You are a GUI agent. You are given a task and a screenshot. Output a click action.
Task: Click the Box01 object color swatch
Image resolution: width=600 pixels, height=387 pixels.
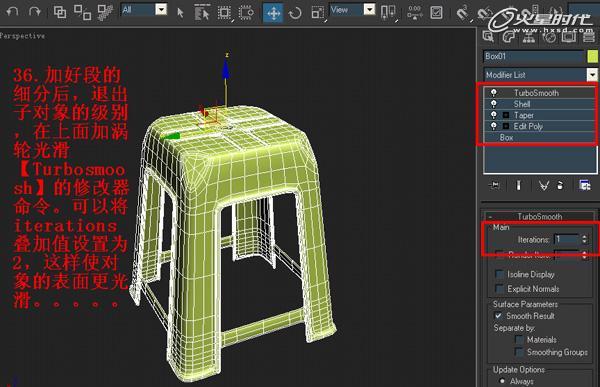[x=592, y=56]
